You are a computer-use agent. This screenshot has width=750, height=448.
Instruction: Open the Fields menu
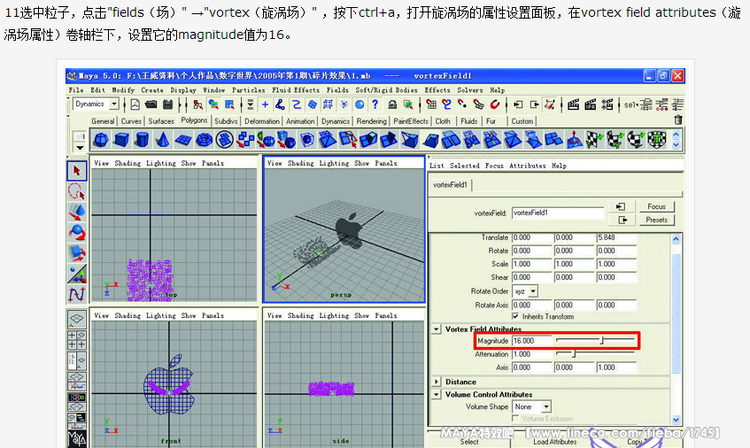[337, 90]
